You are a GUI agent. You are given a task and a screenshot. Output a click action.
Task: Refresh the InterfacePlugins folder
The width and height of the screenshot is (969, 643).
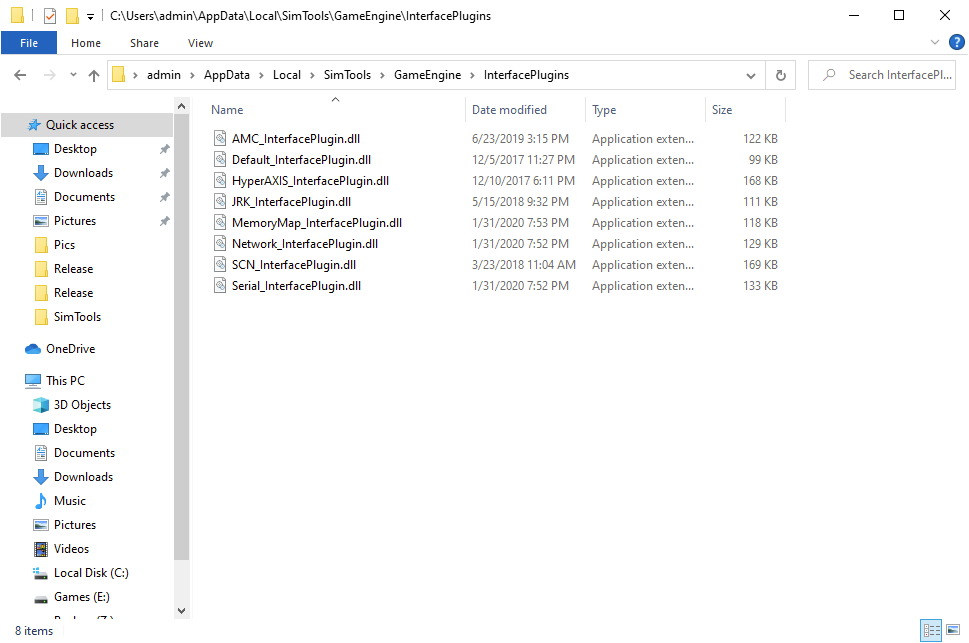(781, 75)
